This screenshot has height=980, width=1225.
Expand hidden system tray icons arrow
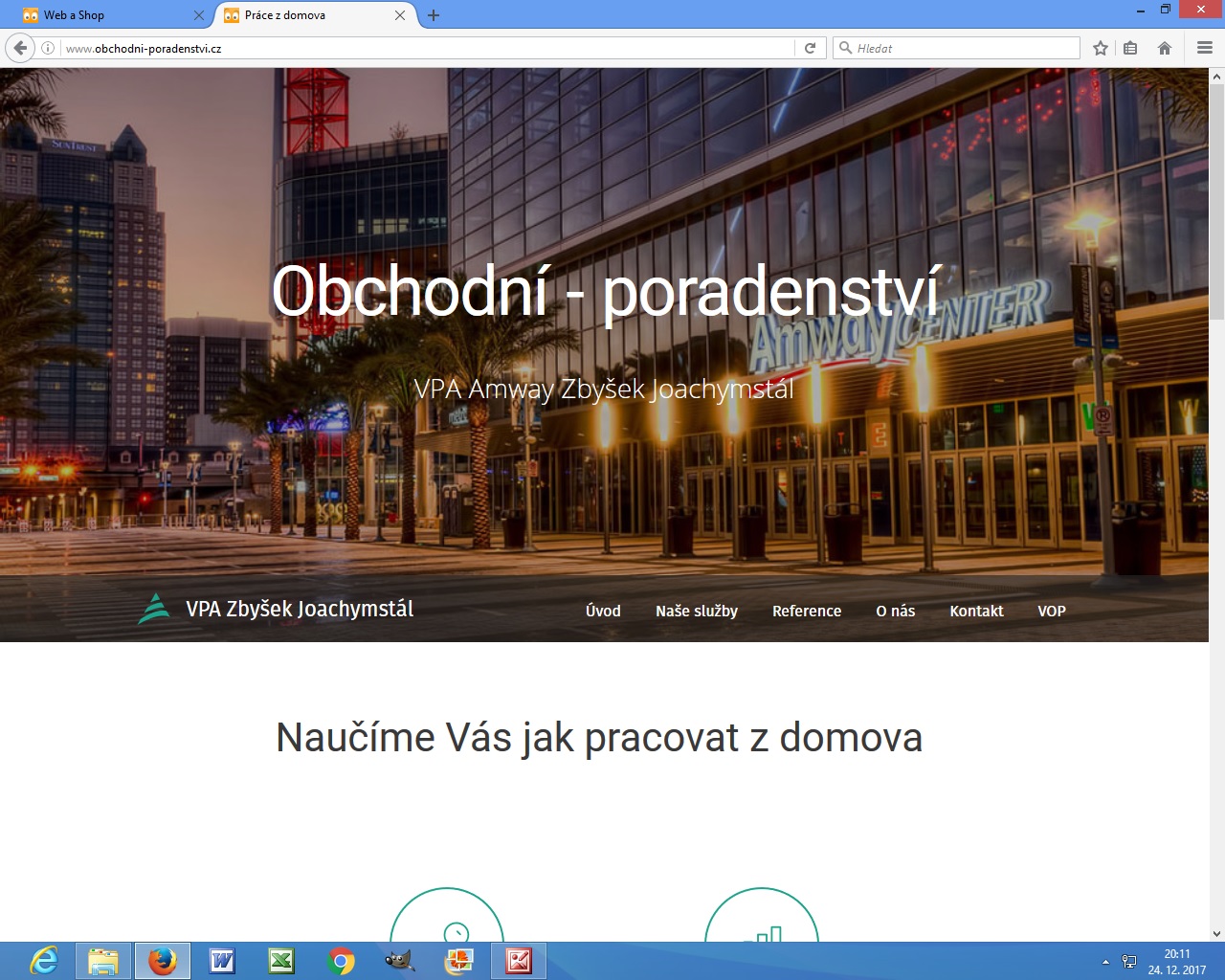[1105, 962]
